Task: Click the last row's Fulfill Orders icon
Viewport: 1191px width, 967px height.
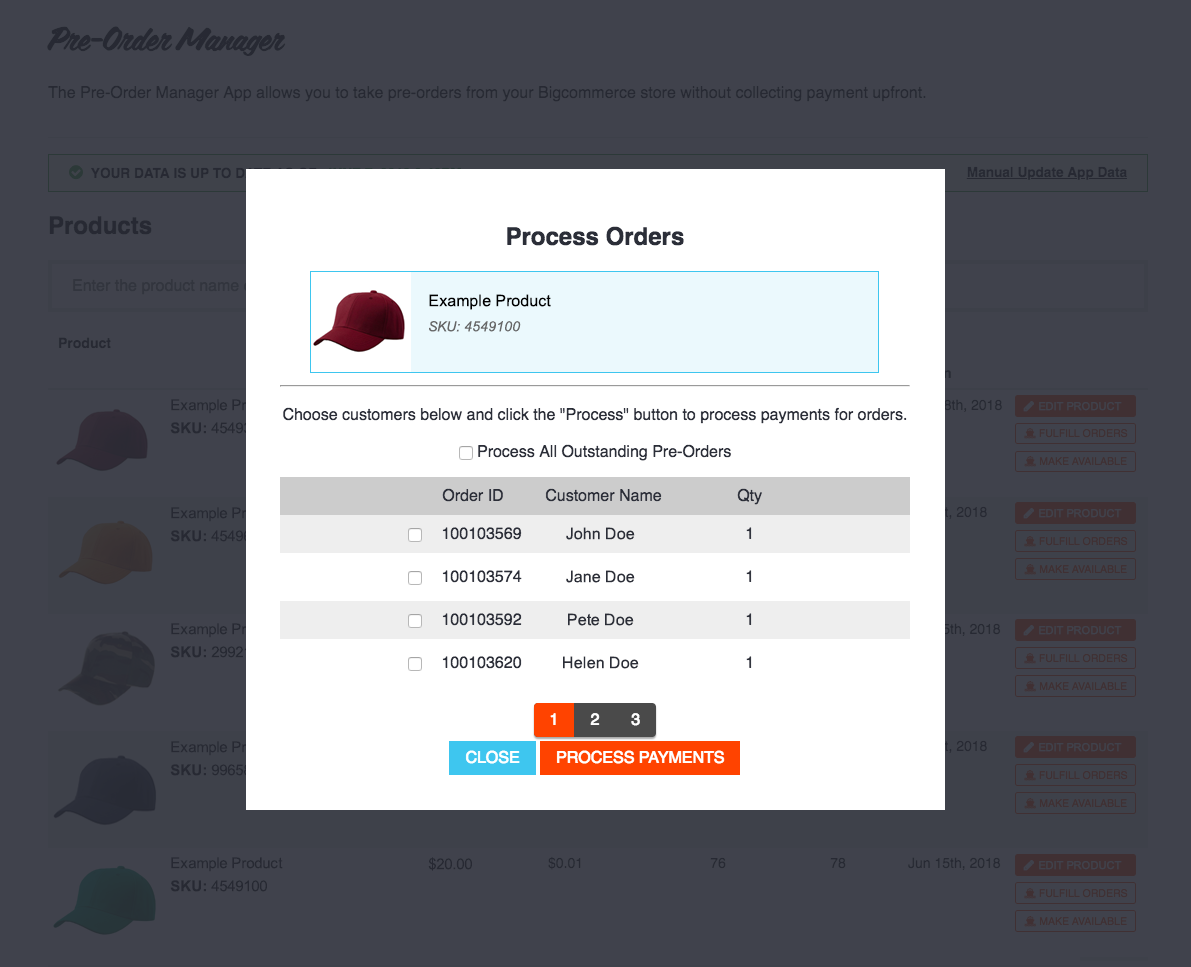Action: [1029, 893]
